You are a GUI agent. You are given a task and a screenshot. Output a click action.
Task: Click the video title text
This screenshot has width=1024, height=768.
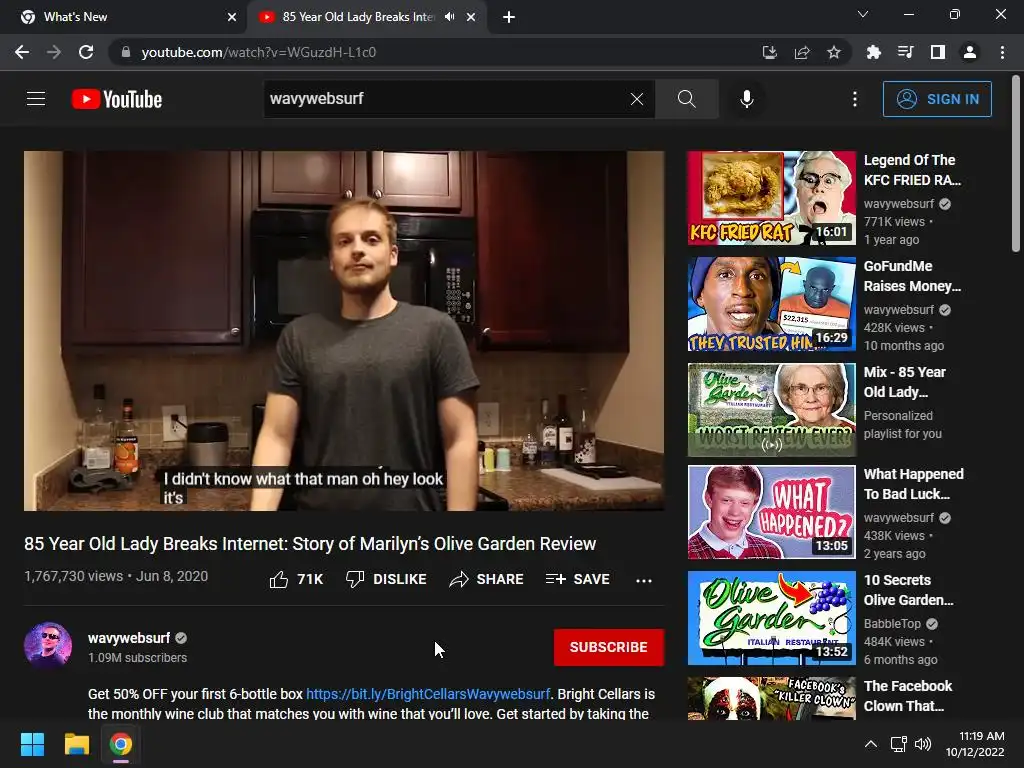click(310, 544)
